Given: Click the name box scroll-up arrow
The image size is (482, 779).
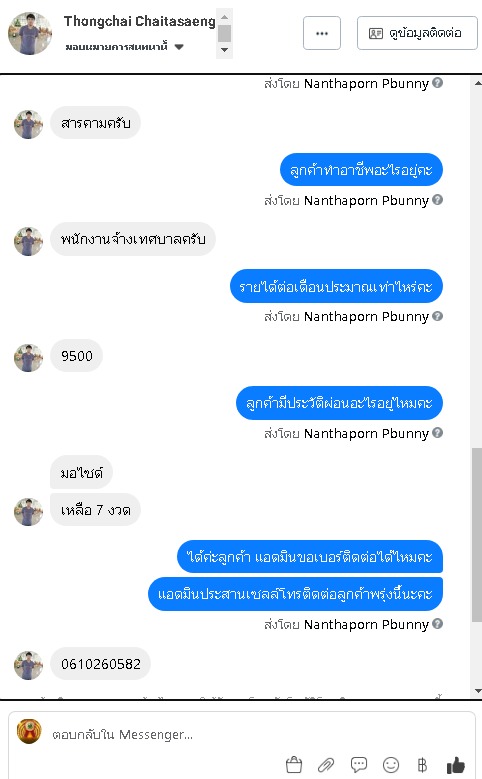Looking at the screenshot, I should click(225, 17).
